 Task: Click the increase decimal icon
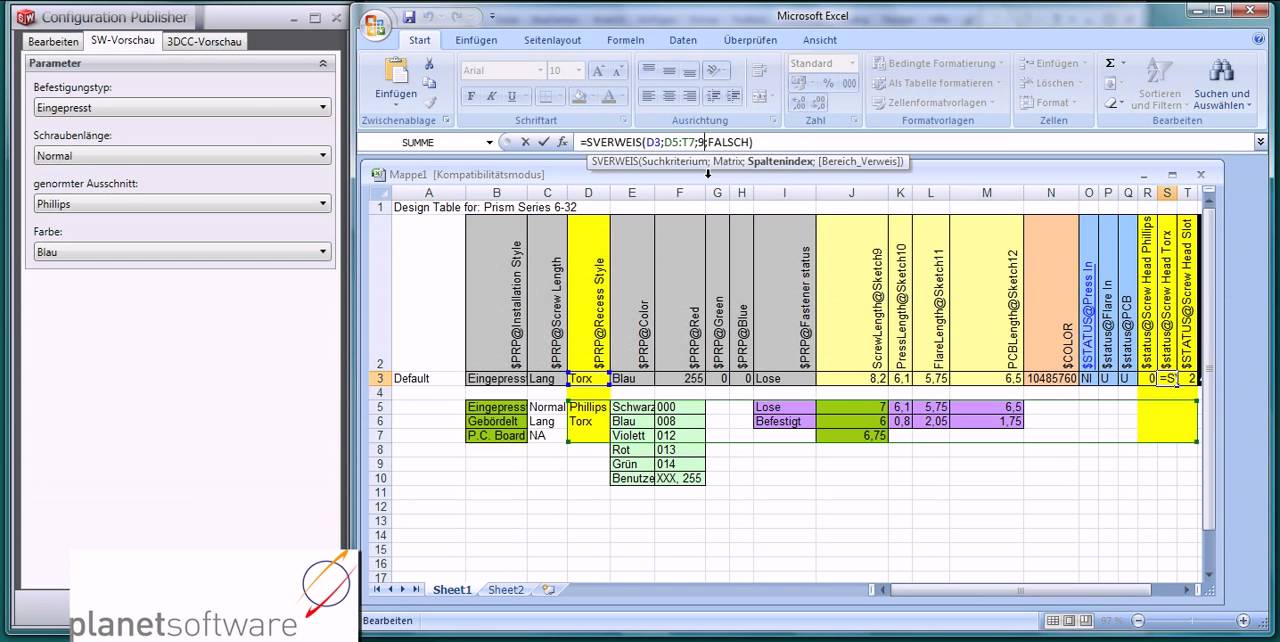[x=799, y=103]
